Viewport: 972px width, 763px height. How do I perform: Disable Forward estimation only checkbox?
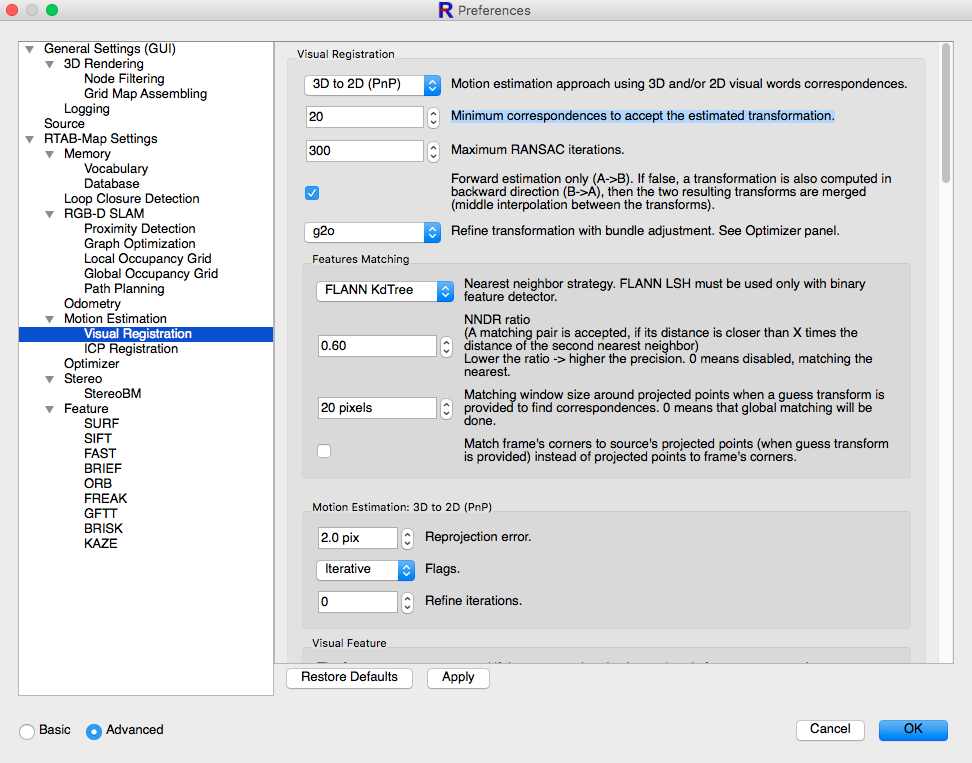pyautogui.click(x=312, y=193)
